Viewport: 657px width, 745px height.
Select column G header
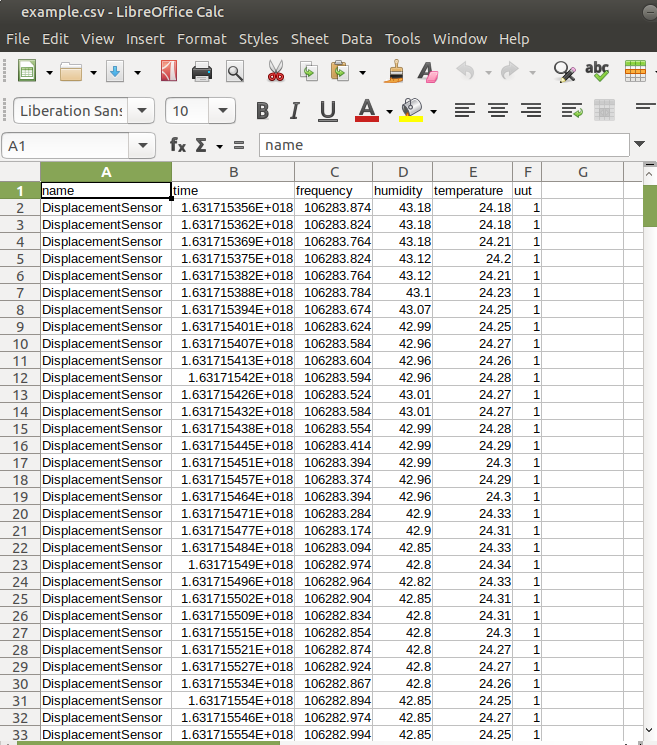point(583,172)
